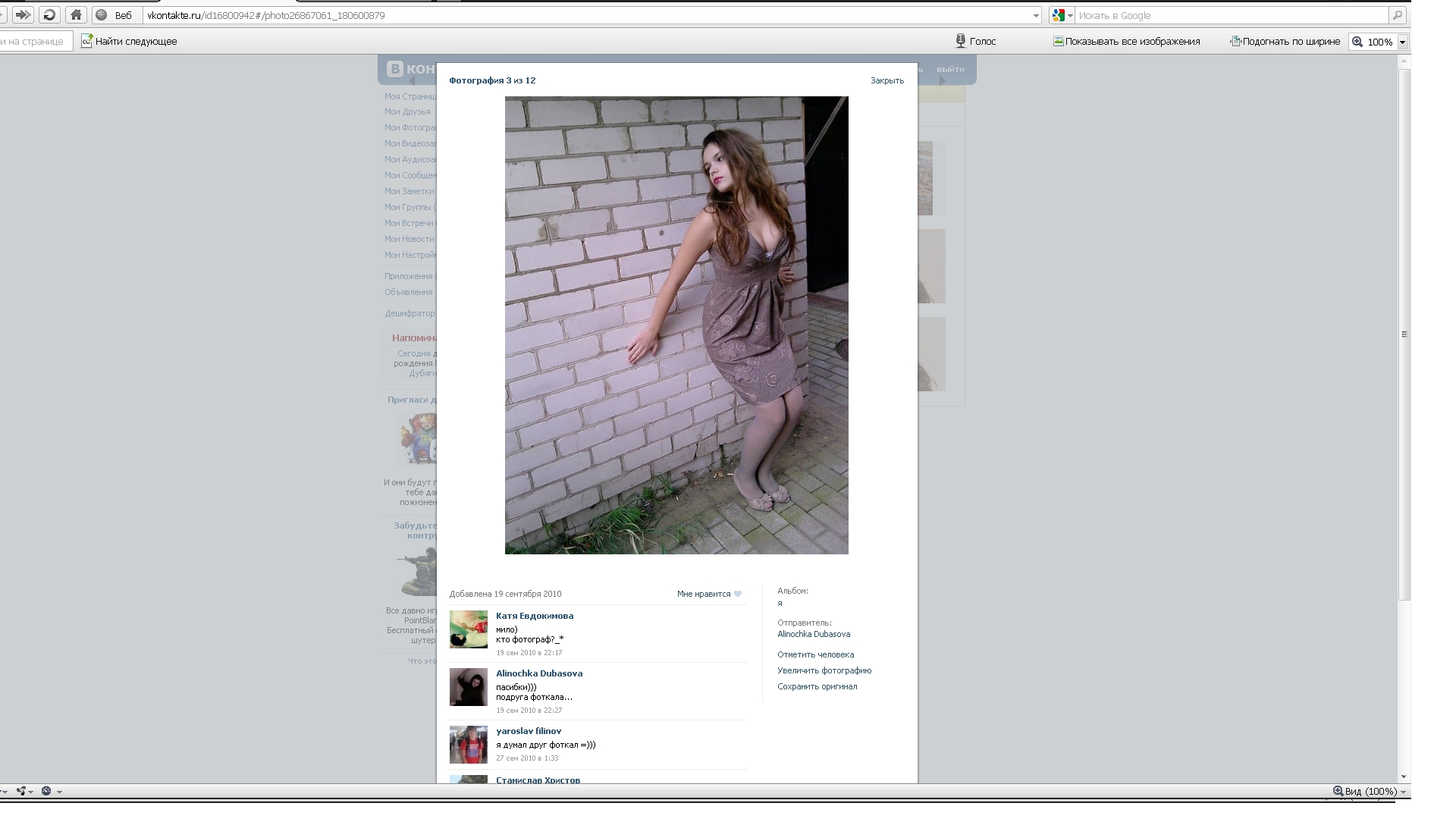Click the fast forward navigation button

[23, 14]
